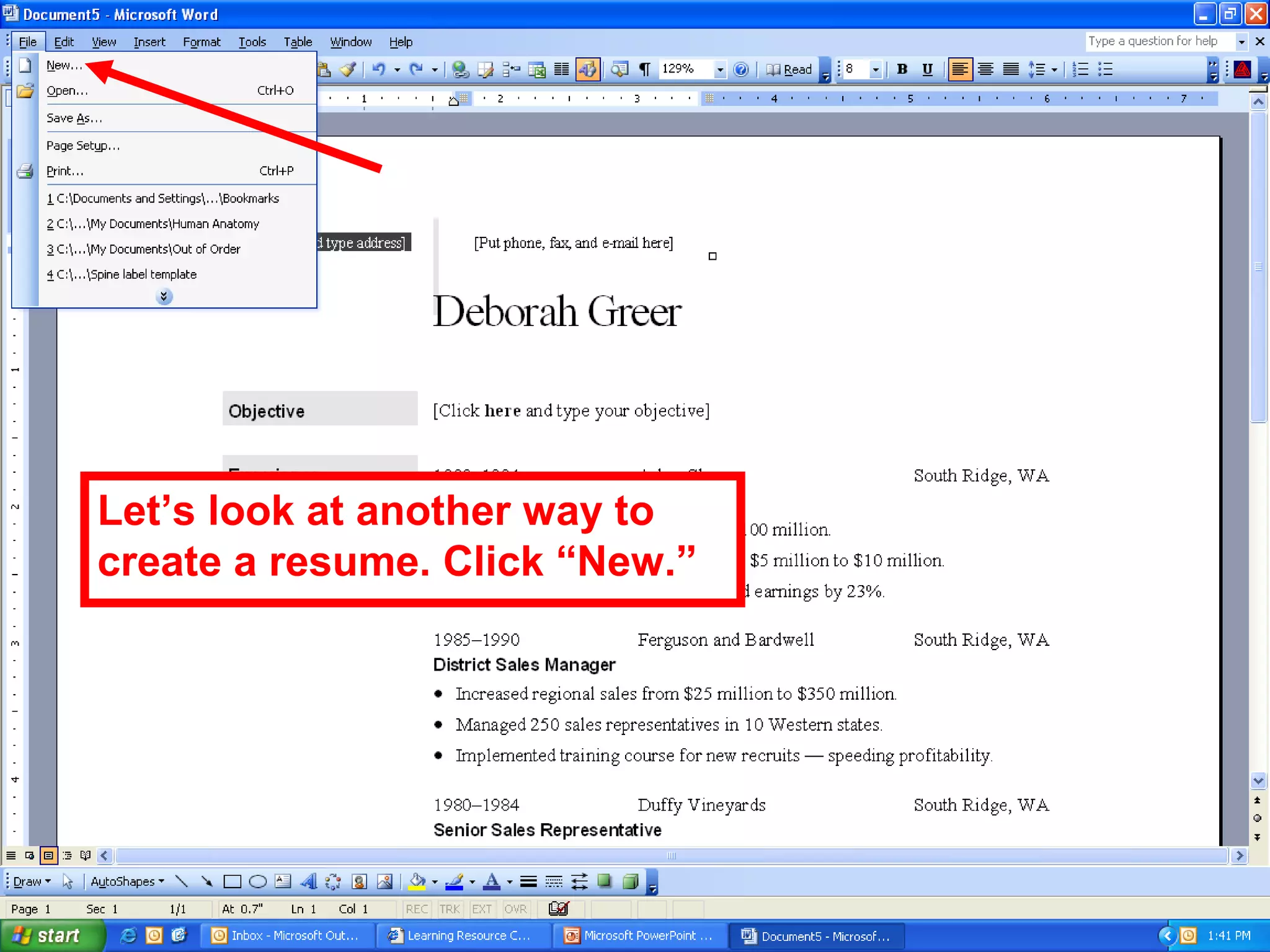Click the Line Style icon
Screen dimensions: 1270x952
pos(528,881)
